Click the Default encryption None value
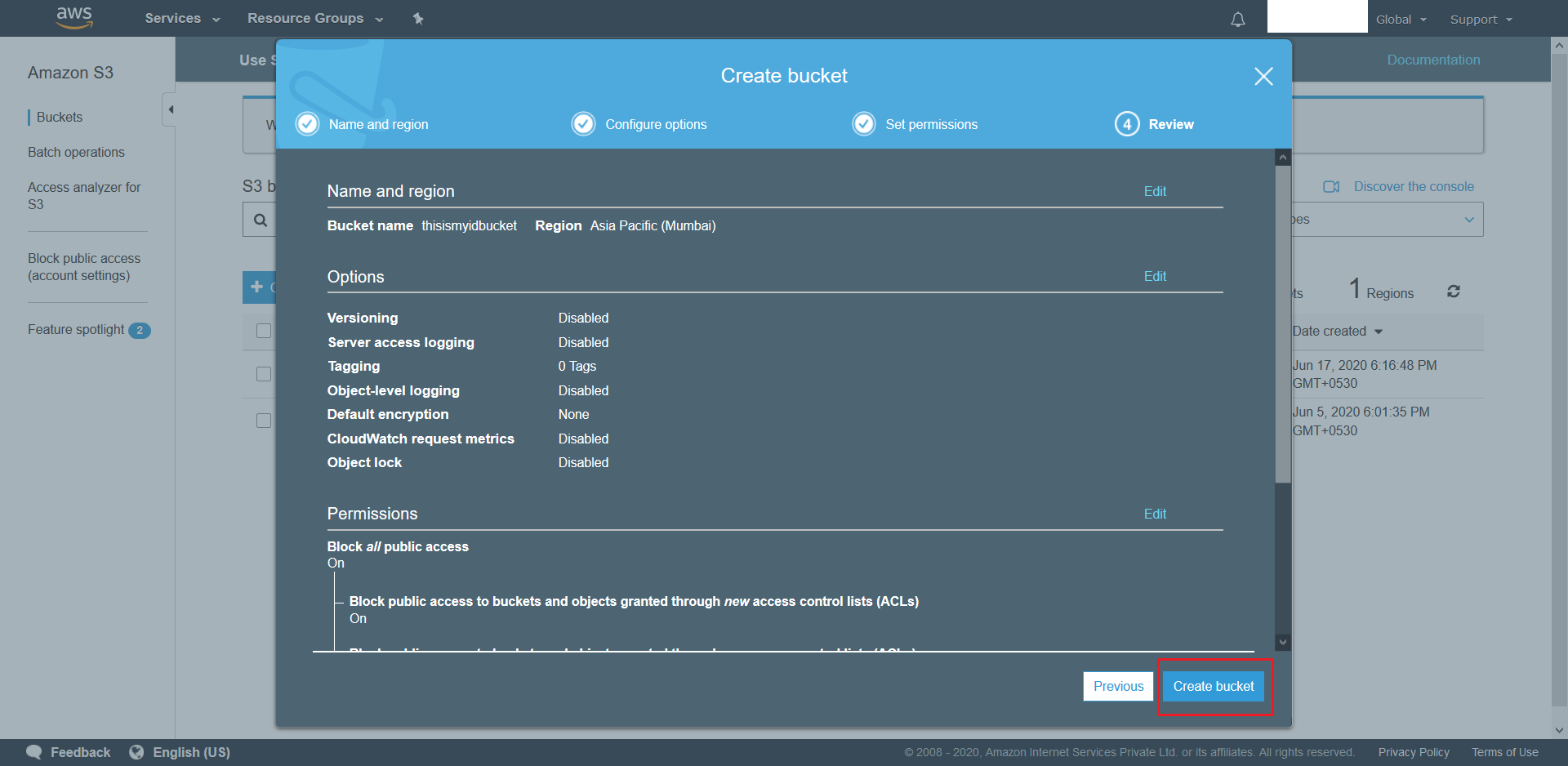This screenshot has height=766, width=1568. coord(573,414)
